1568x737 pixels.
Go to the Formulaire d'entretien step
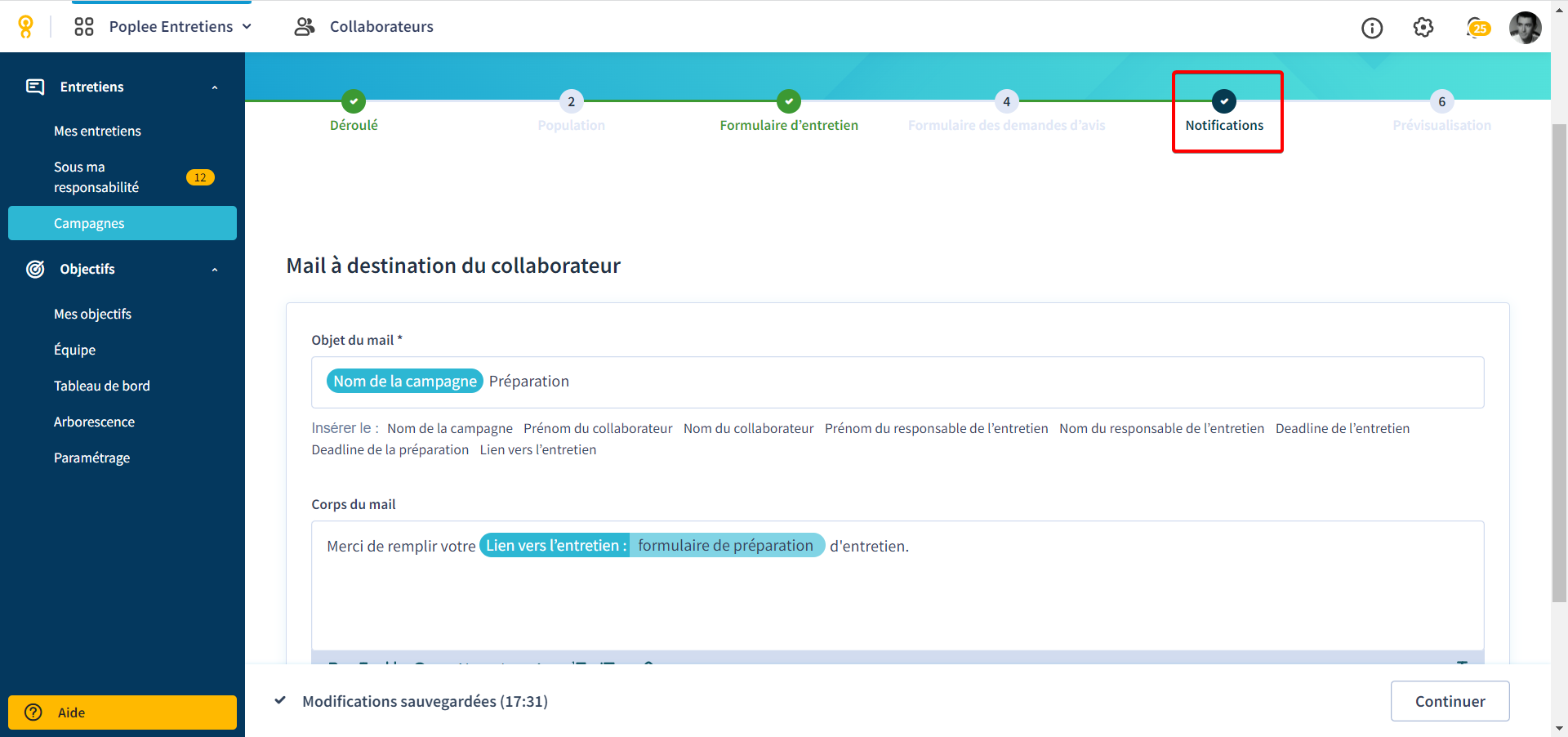(788, 111)
